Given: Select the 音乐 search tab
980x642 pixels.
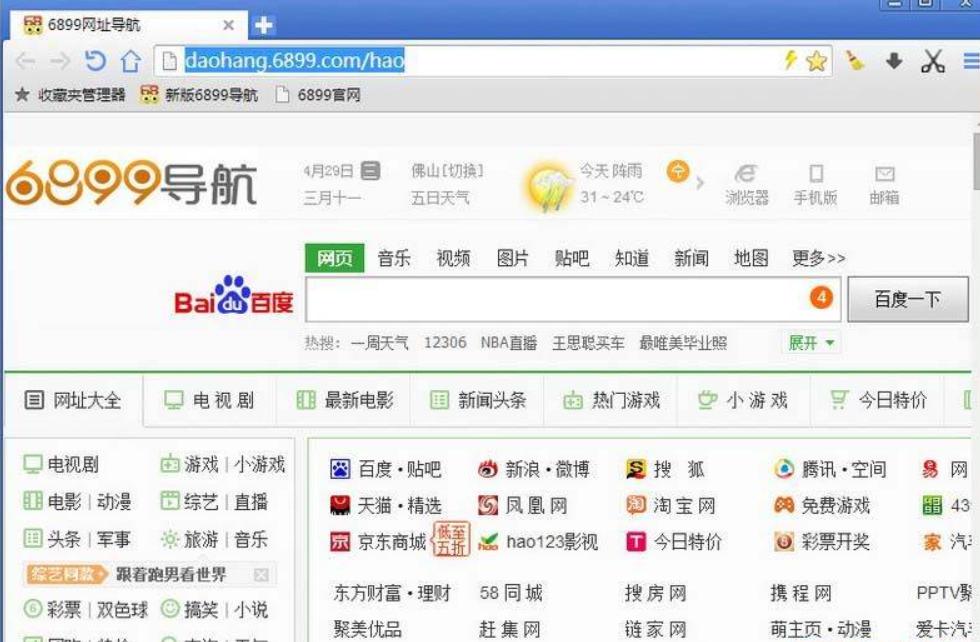Looking at the screenshot, I should (394, 258).
